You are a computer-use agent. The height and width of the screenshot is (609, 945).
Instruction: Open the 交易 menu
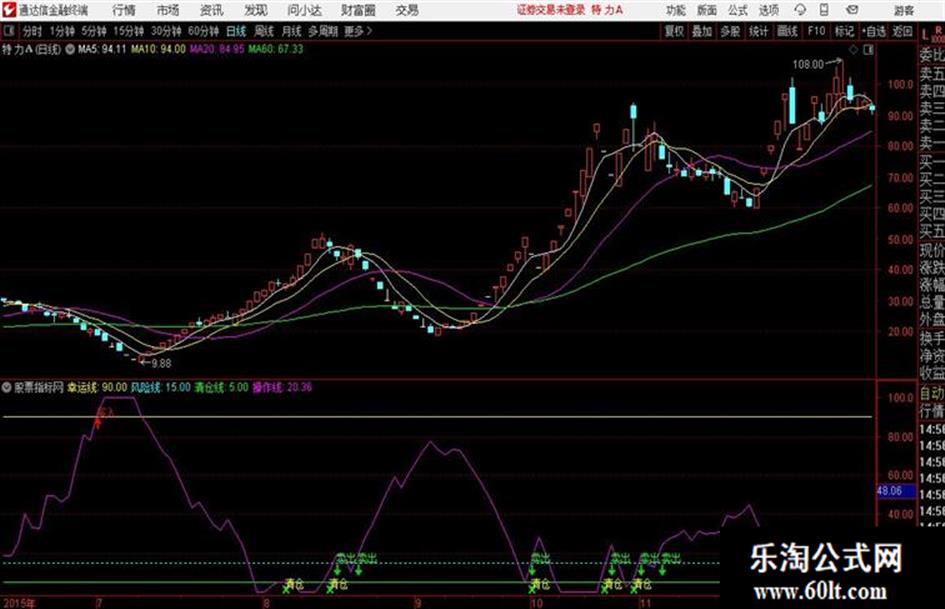click(407, 10)
